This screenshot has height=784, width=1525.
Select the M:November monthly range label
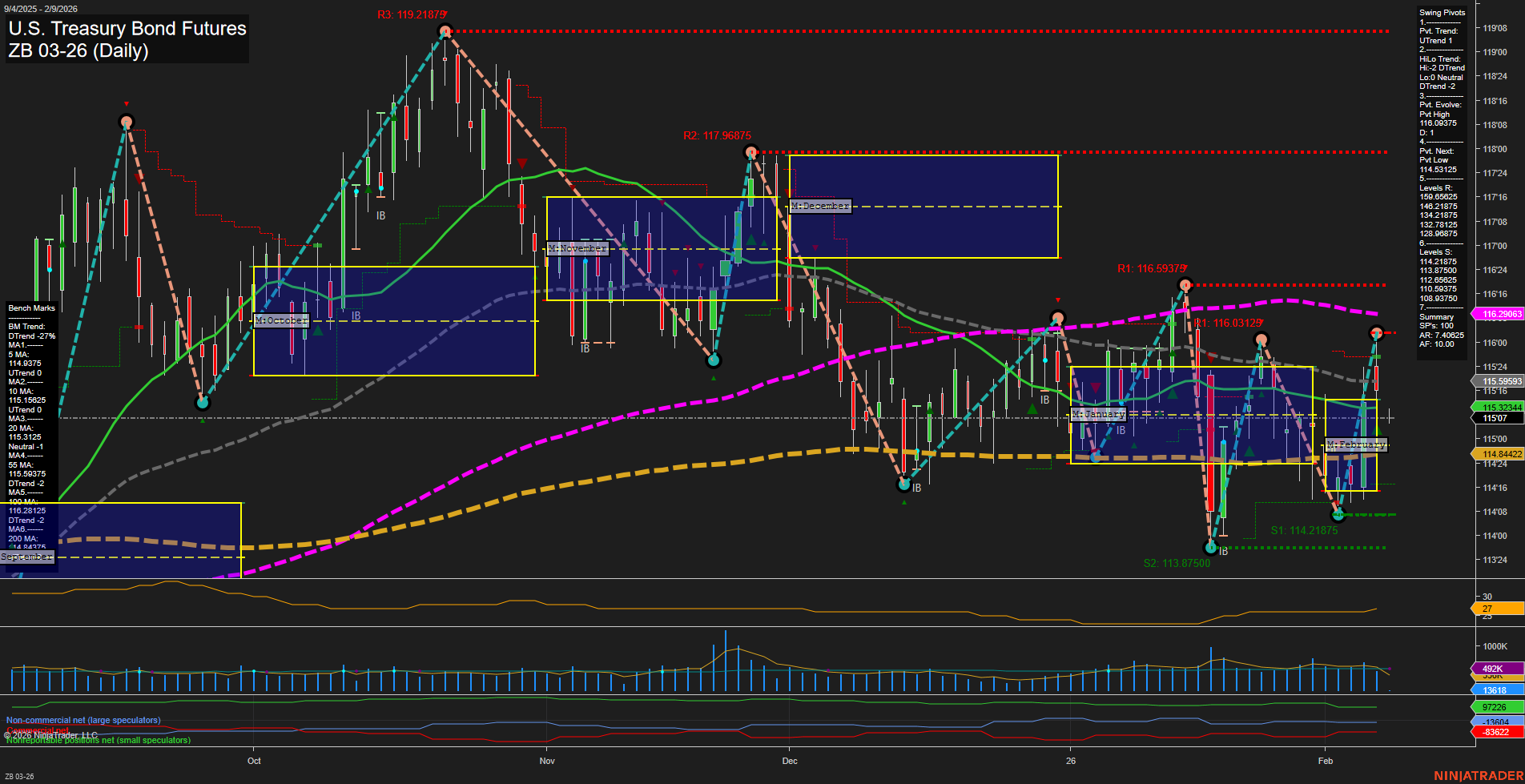coord(577,248)
